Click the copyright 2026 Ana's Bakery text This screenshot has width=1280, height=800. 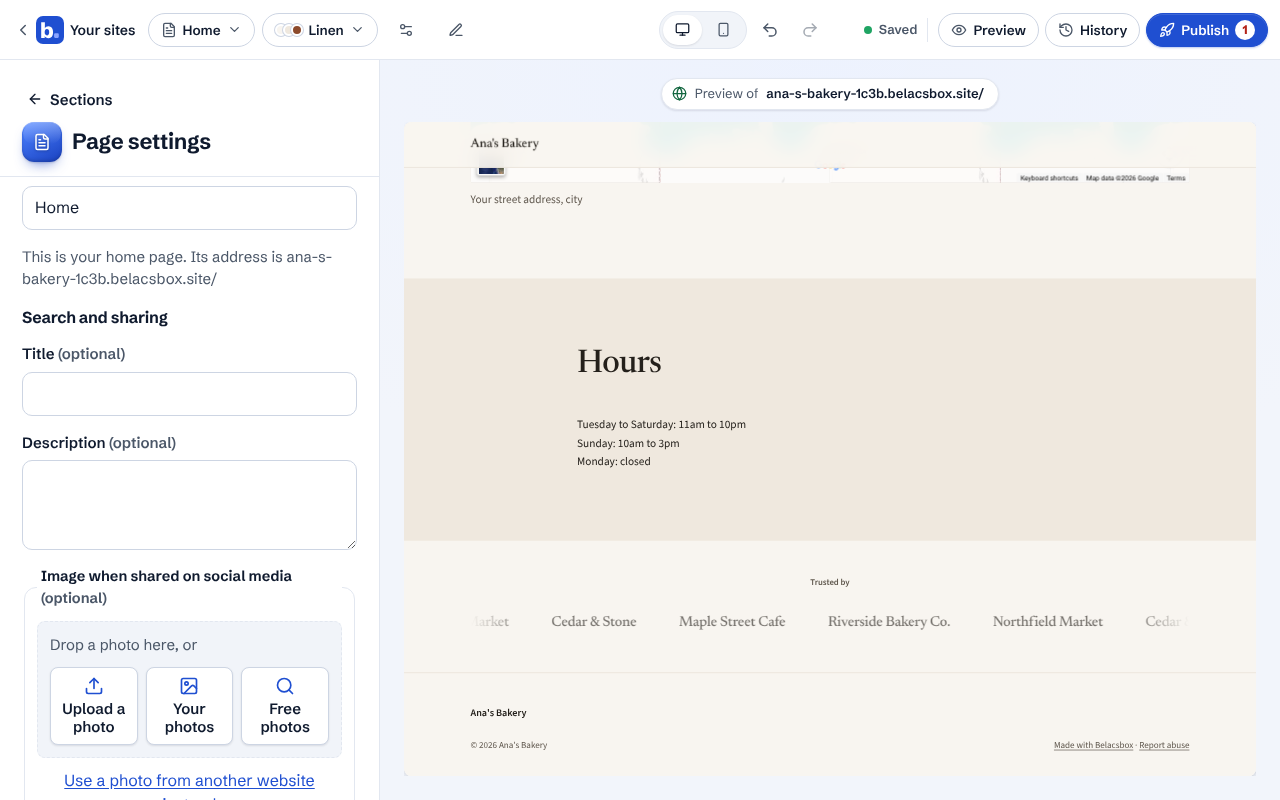tap(509, 745)
